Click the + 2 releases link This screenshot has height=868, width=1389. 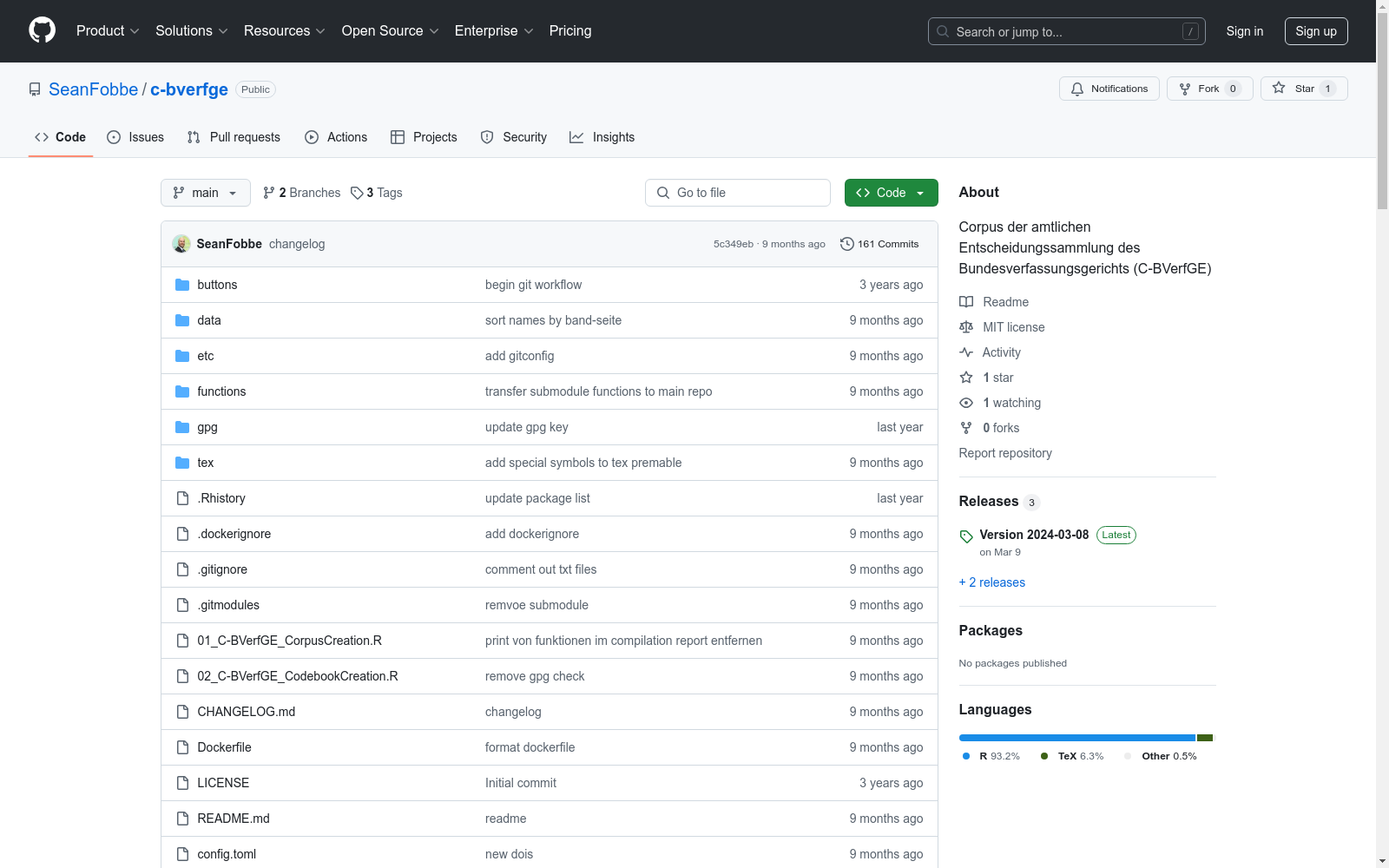click(x=992, y=582)
